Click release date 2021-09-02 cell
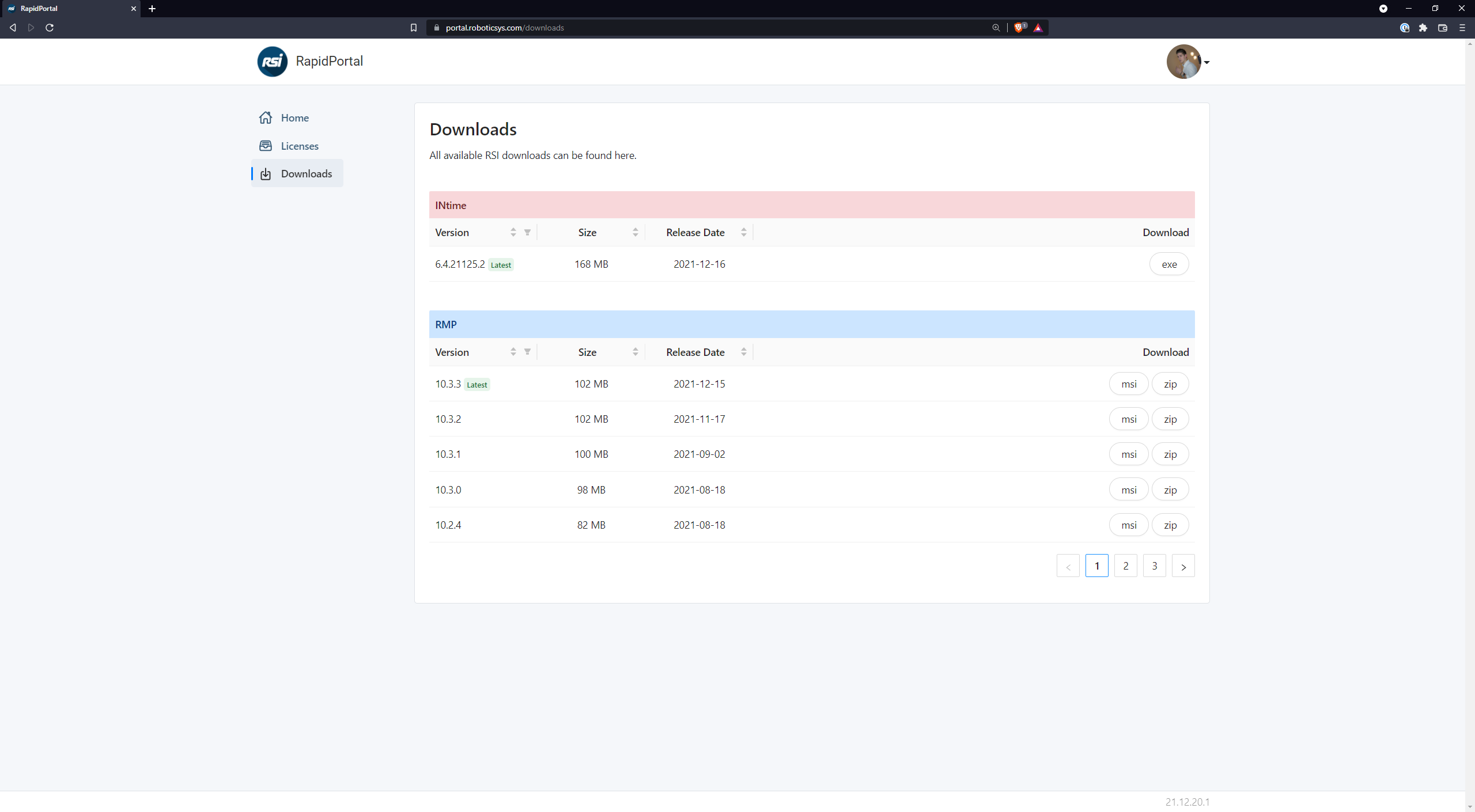 click(699, 454)
